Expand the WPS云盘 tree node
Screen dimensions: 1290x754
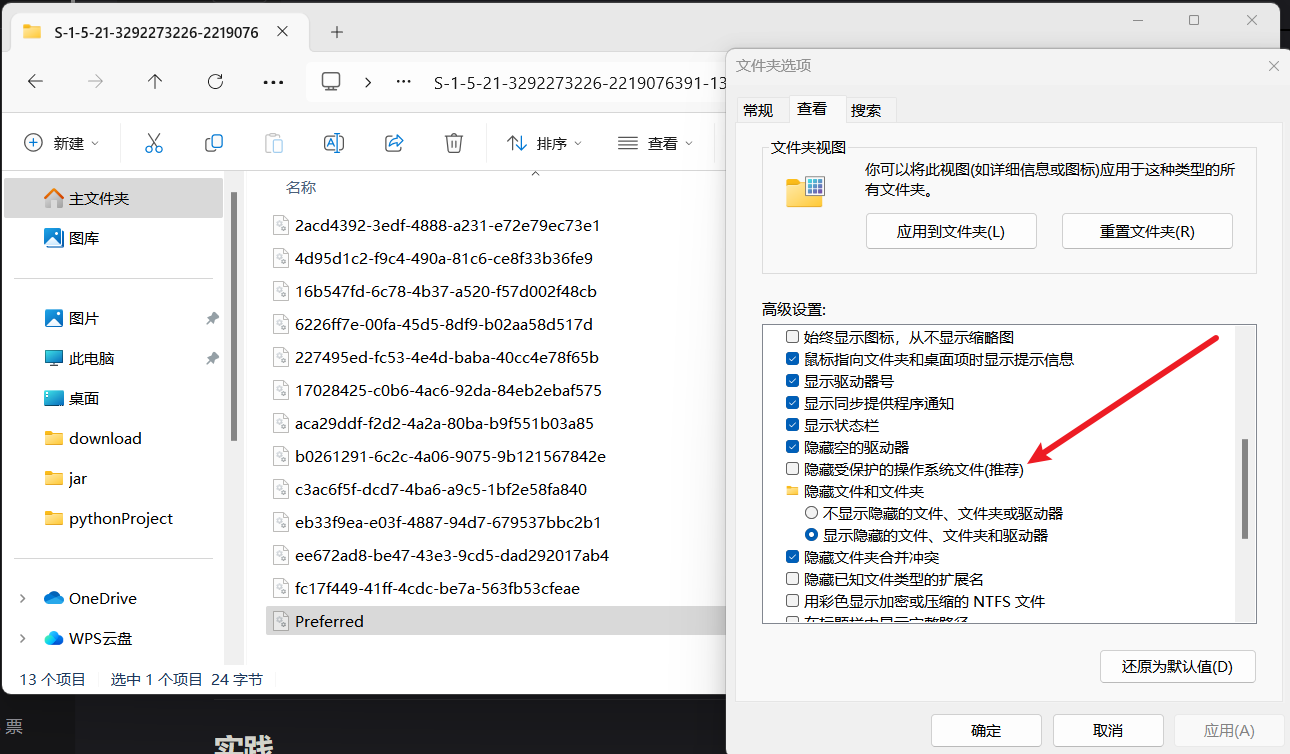tap(23, 638)
